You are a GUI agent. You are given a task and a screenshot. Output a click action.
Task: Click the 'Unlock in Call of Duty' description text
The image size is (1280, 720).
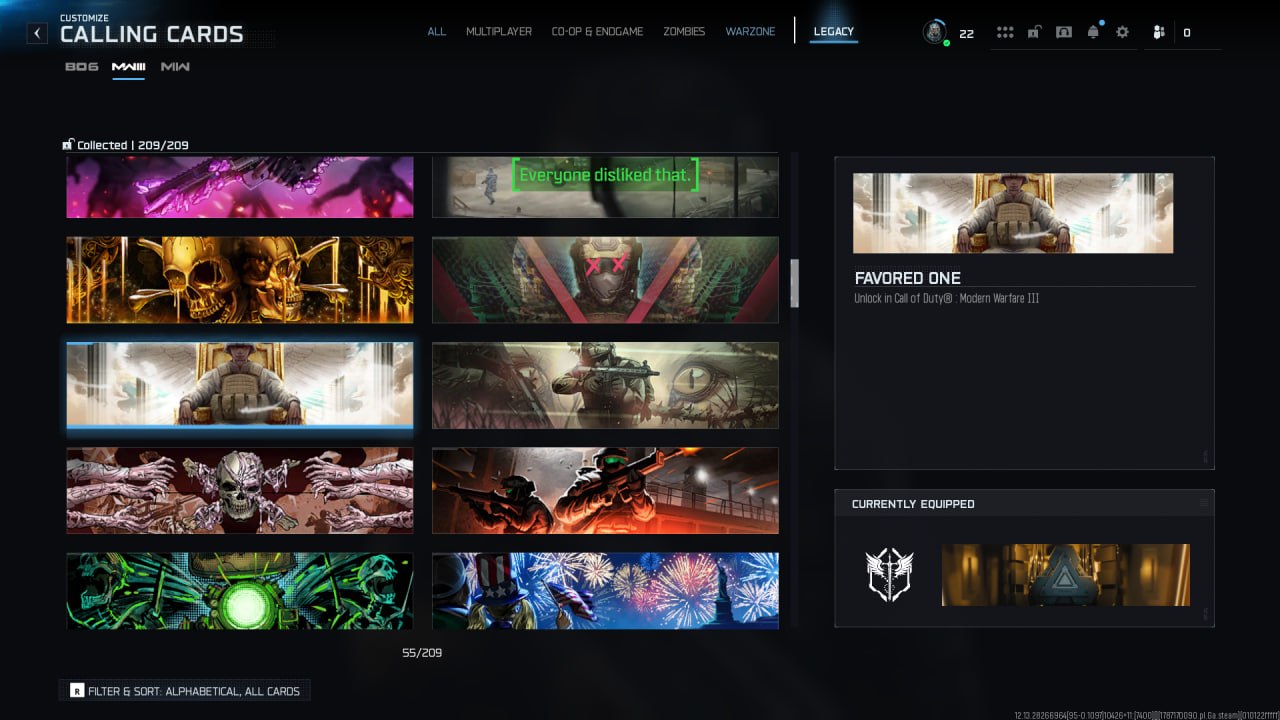(947, 299)
